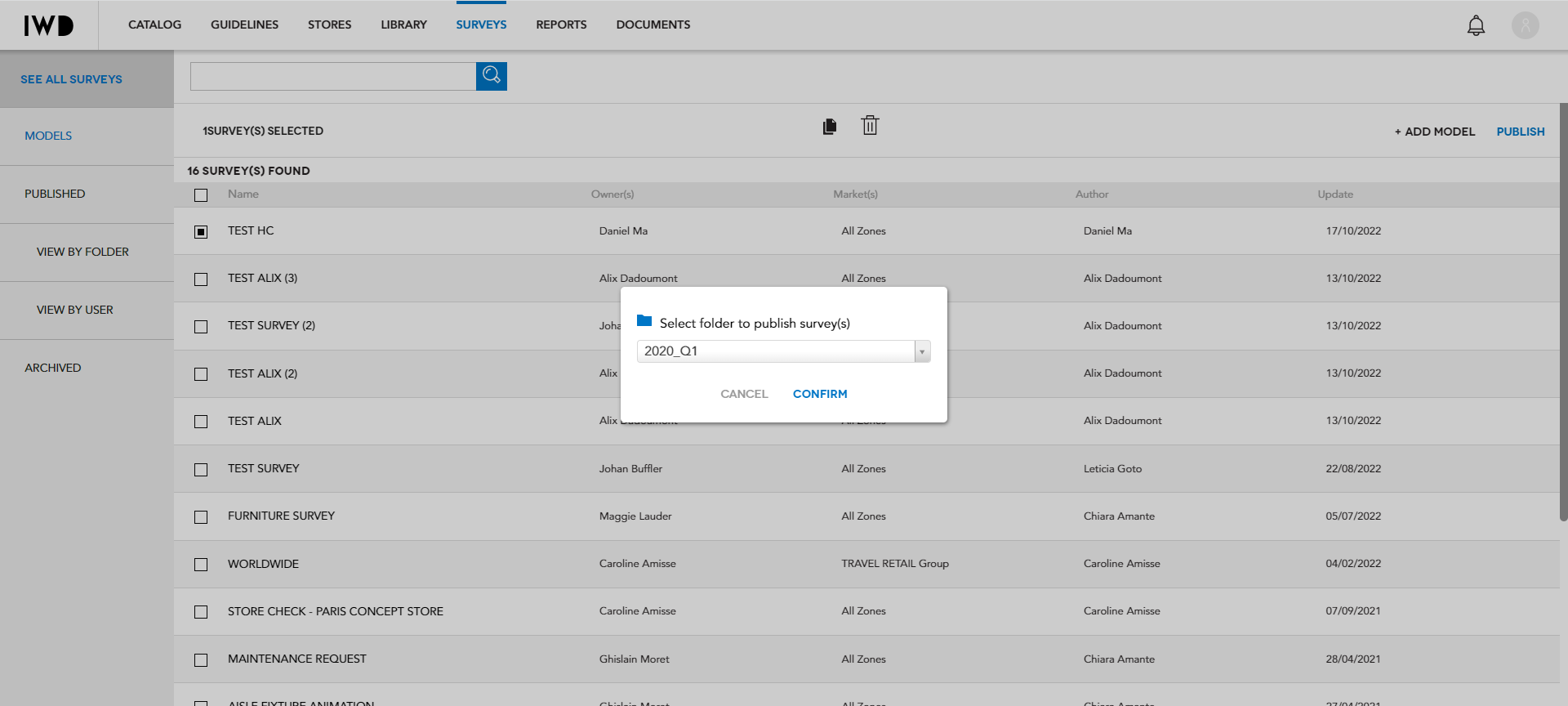Check the TEST ALIX (2) checkbox
Viewport: 1568px width, 706px height.
(x=201, y=374)
